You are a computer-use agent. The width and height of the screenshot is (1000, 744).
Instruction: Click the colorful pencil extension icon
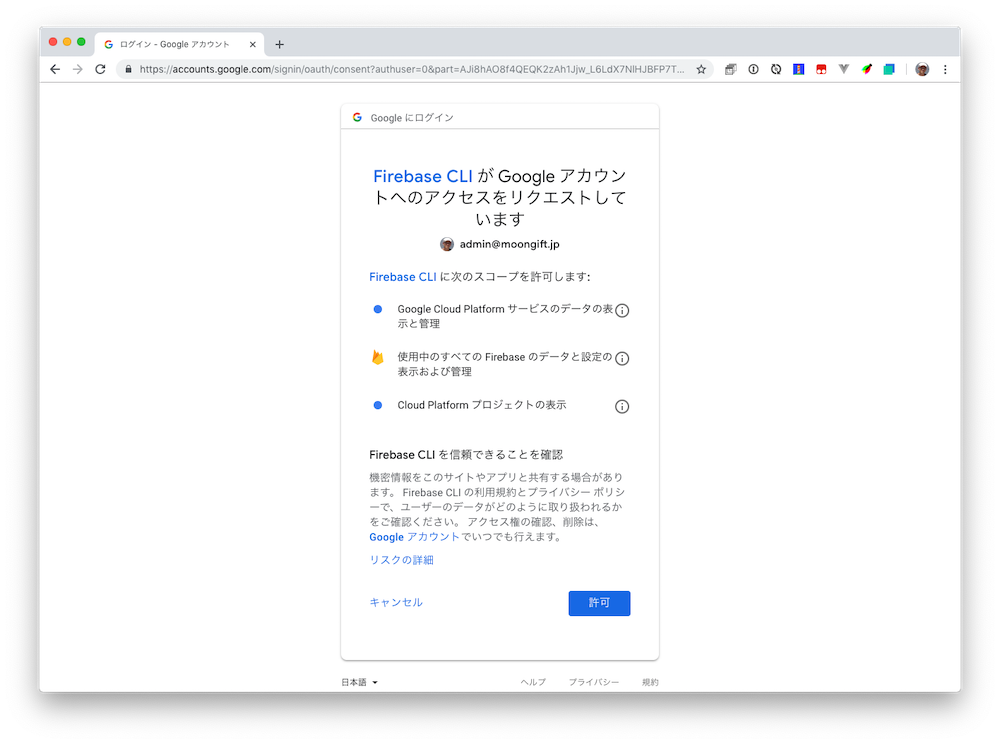coord(867,69)
